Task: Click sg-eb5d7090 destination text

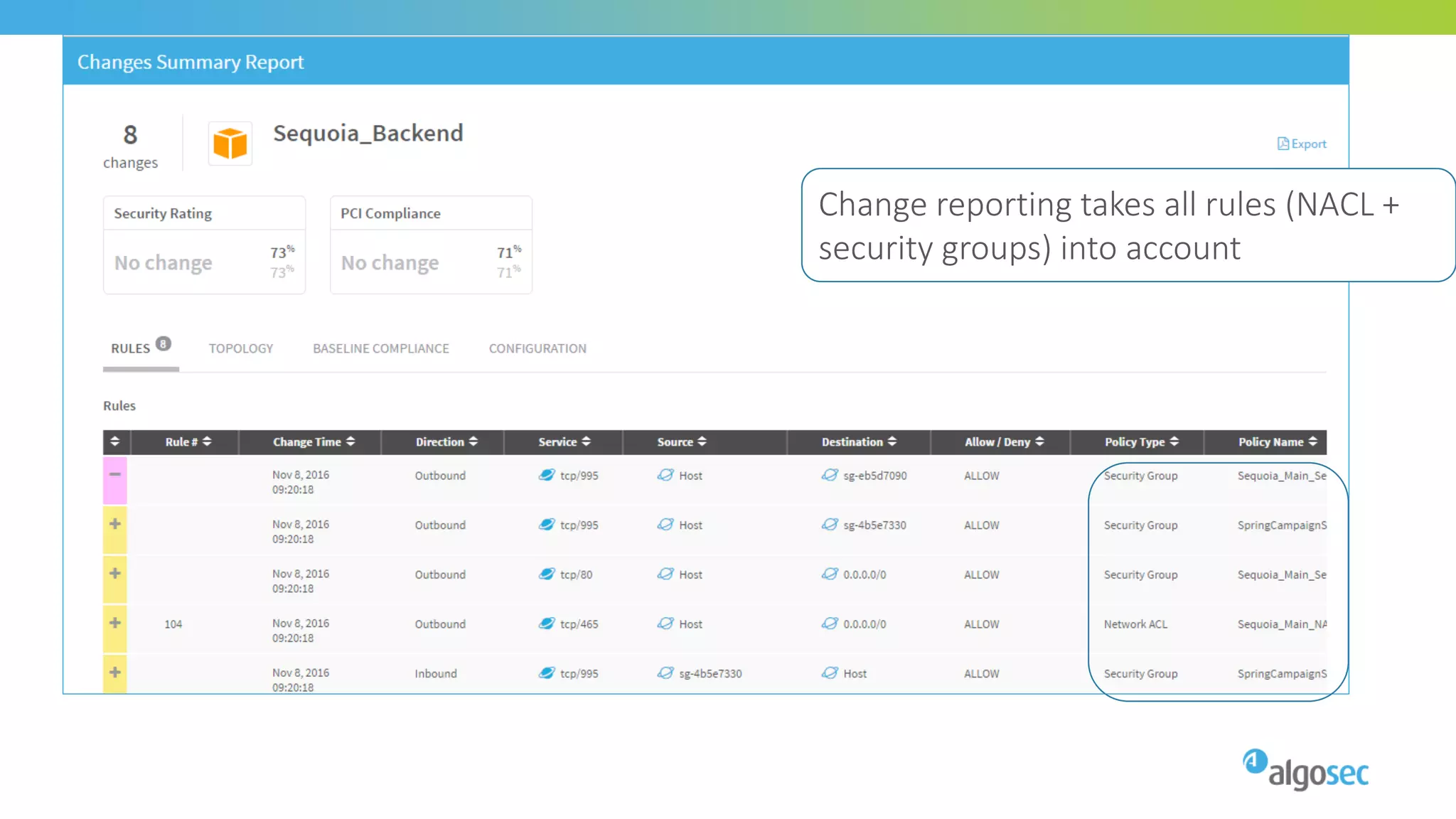Action: coord(875,476)
